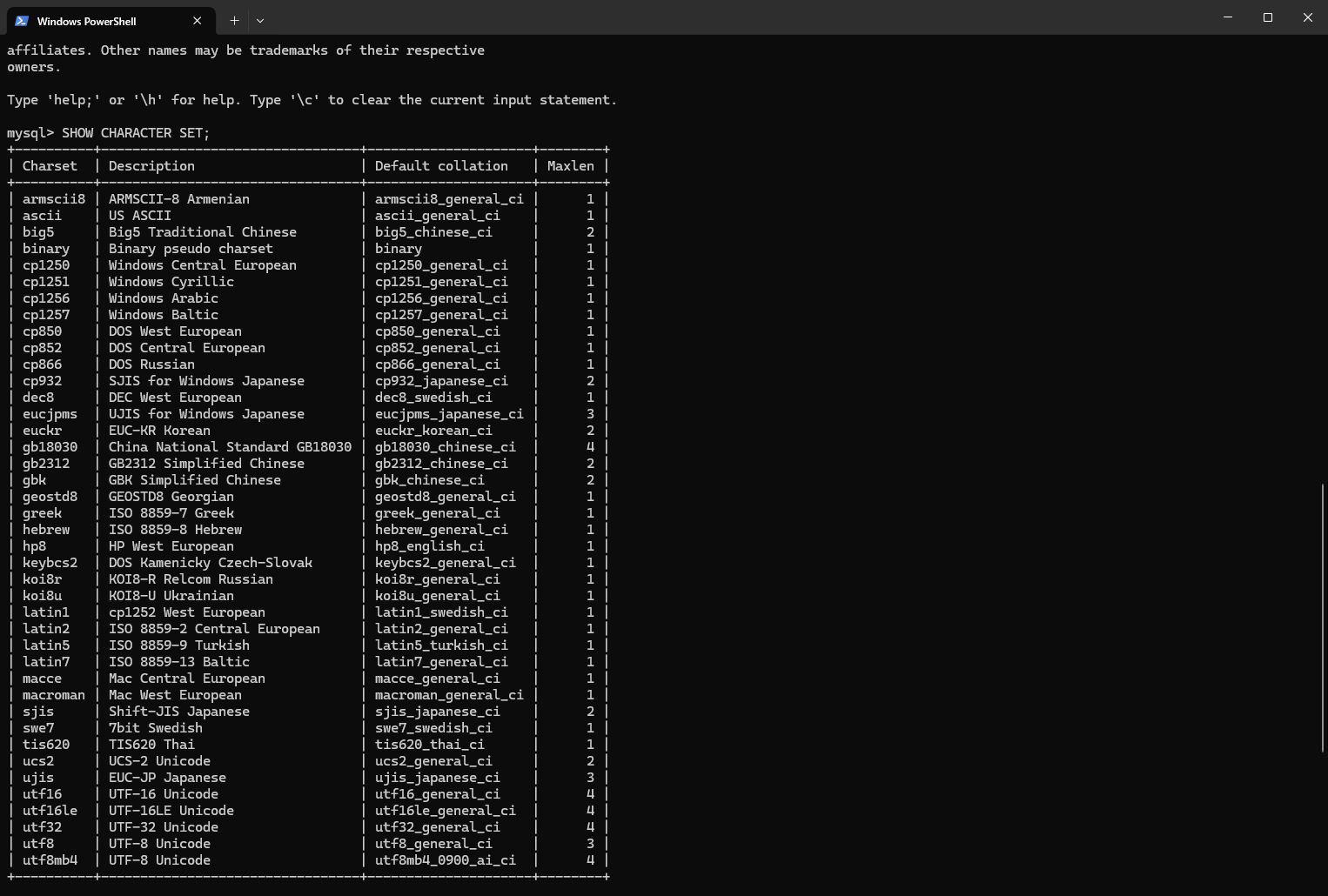The image size is (1328, 896).
Task: Close the terminal window
Action: point(1308,17)
